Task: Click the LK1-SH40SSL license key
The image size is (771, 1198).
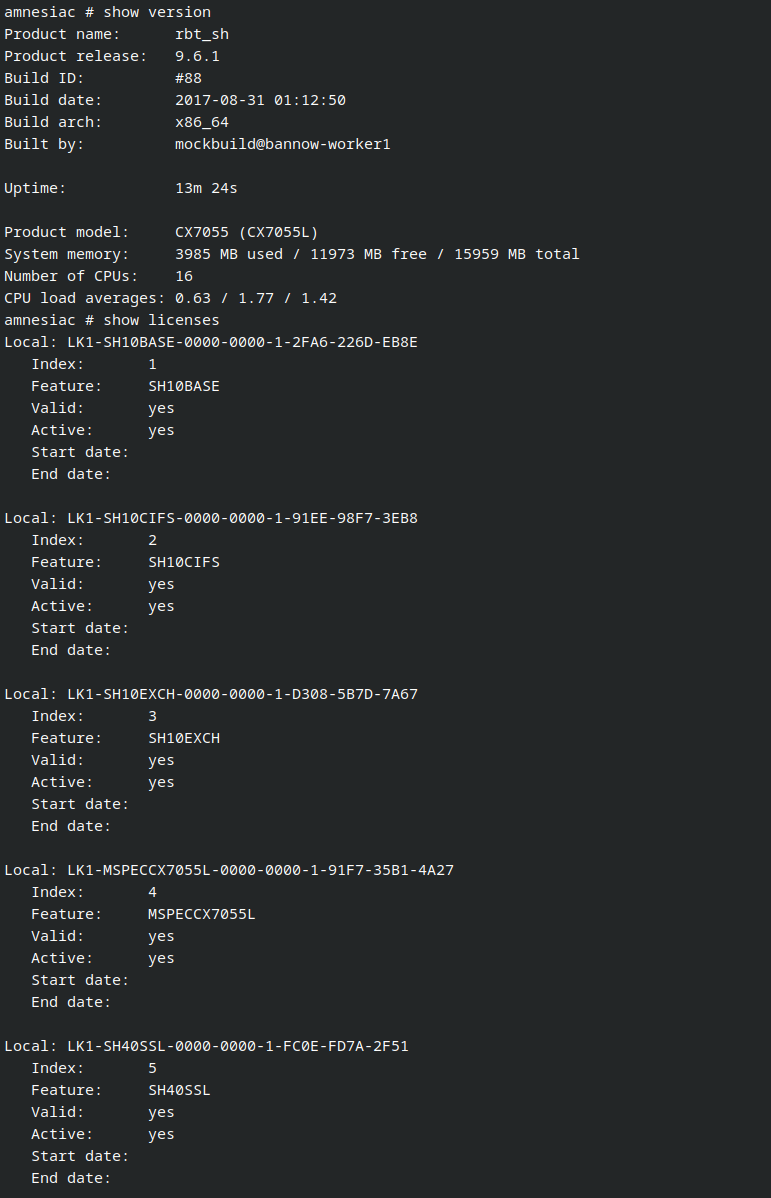Action: 237,1046
